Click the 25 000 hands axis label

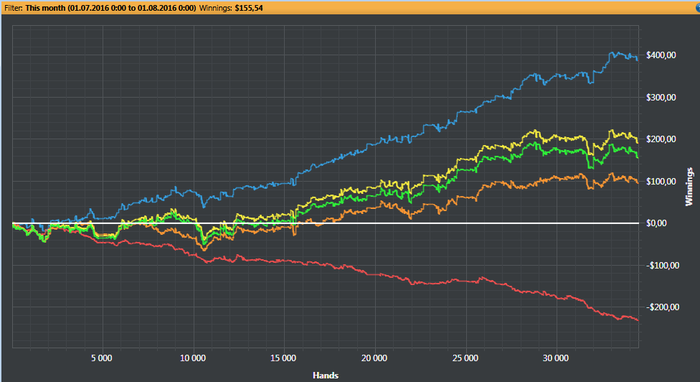point(465,358)
